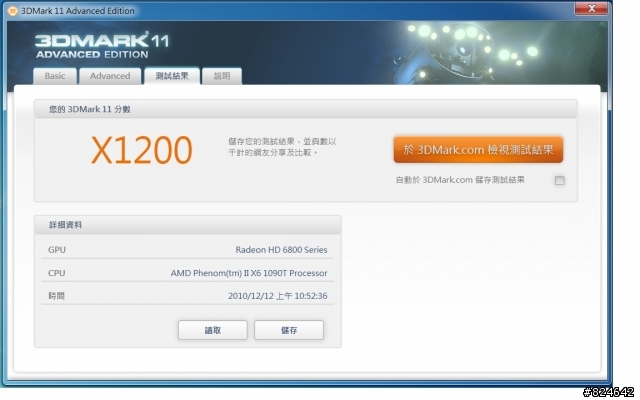Select the 測試結果 tab

172,76
